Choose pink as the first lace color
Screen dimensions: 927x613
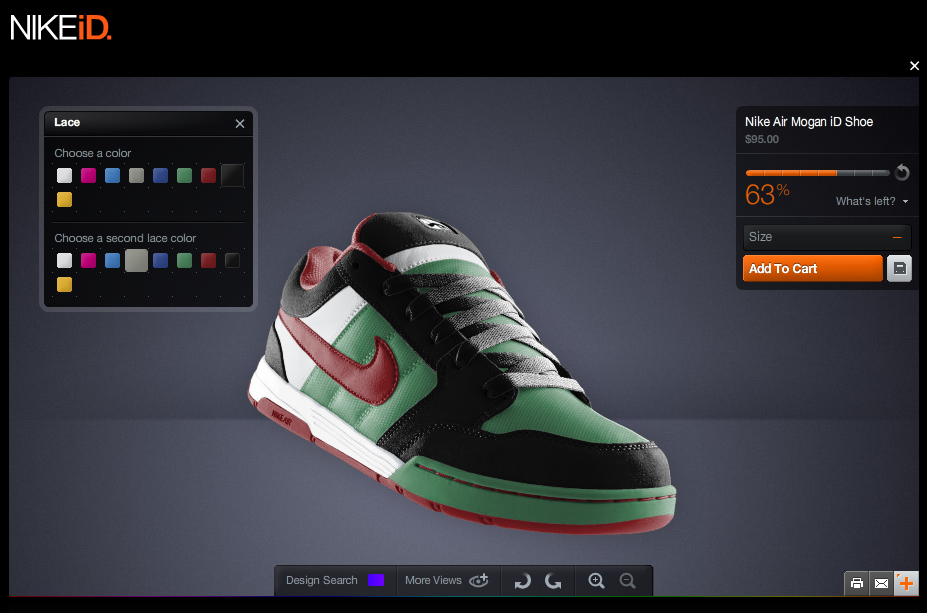click(89, 176)
